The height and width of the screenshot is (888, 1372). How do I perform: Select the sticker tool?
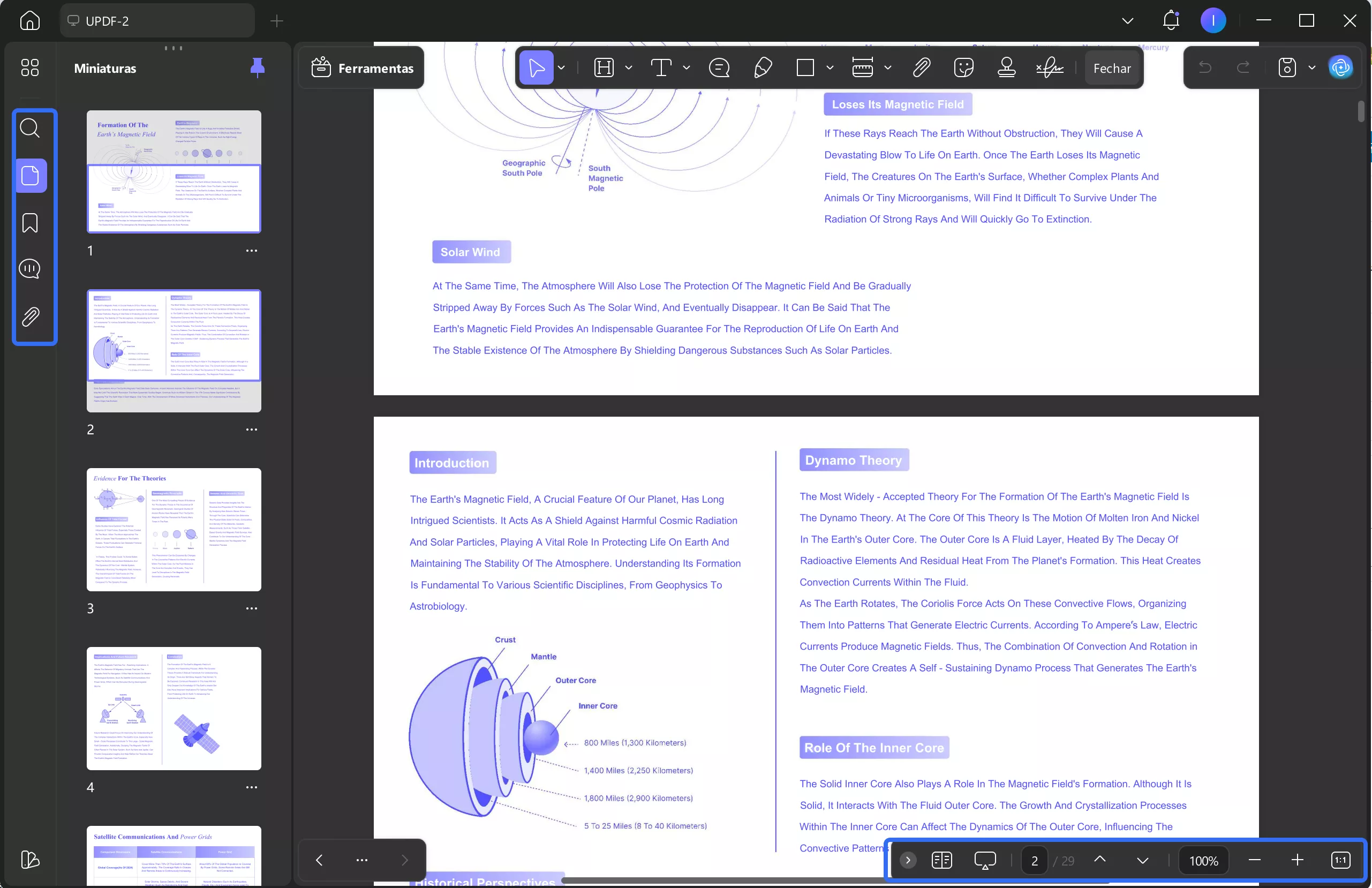coord(963,68)
